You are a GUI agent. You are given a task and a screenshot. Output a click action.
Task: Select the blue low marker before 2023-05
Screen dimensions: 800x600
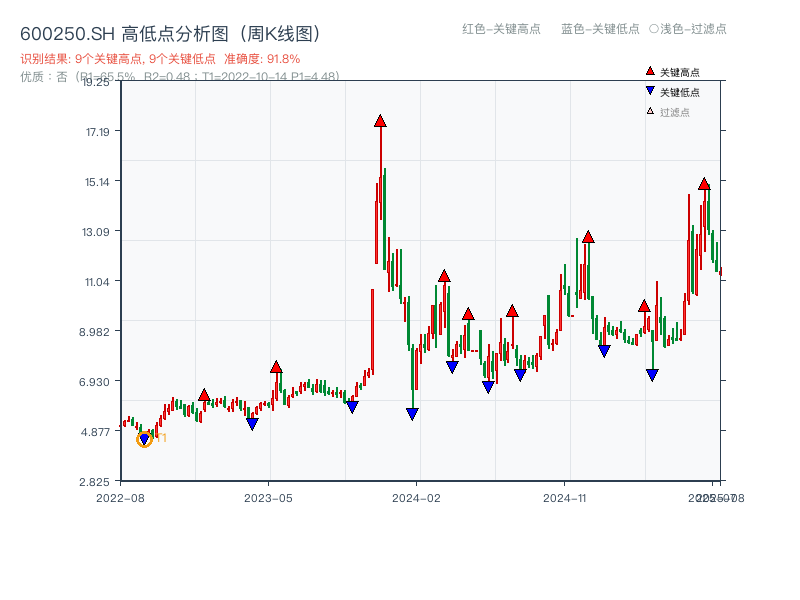point(252,423)
